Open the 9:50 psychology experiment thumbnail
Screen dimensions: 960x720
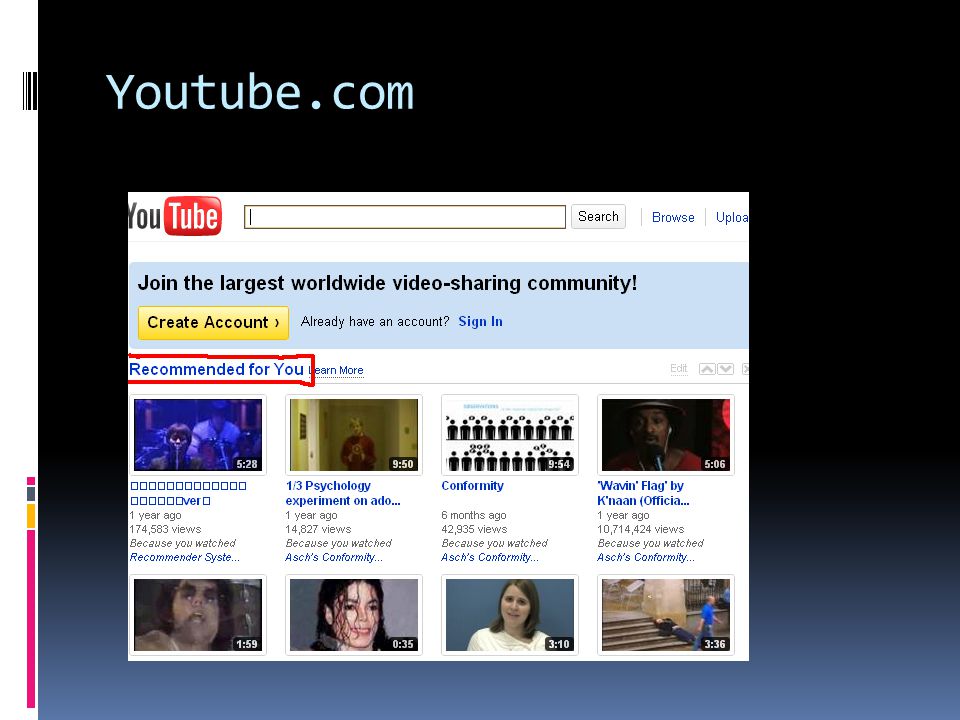[x=354, y=435]
